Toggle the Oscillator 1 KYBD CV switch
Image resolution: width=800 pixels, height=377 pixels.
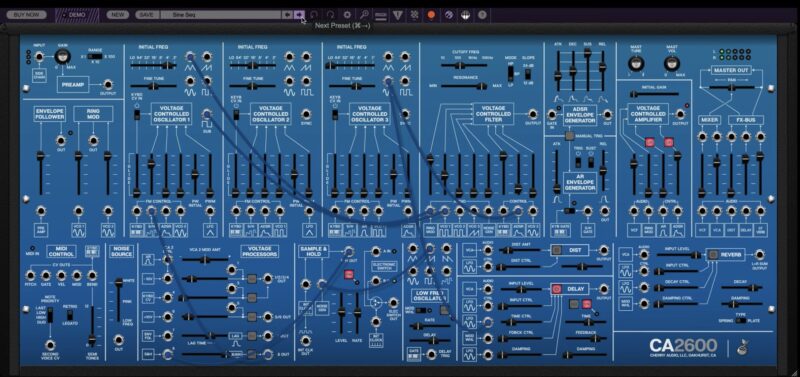tap(137, 114)
